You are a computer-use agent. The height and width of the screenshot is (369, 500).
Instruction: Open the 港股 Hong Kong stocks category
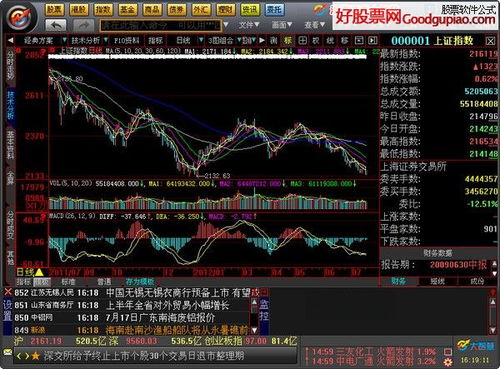(x=79, y=10)
